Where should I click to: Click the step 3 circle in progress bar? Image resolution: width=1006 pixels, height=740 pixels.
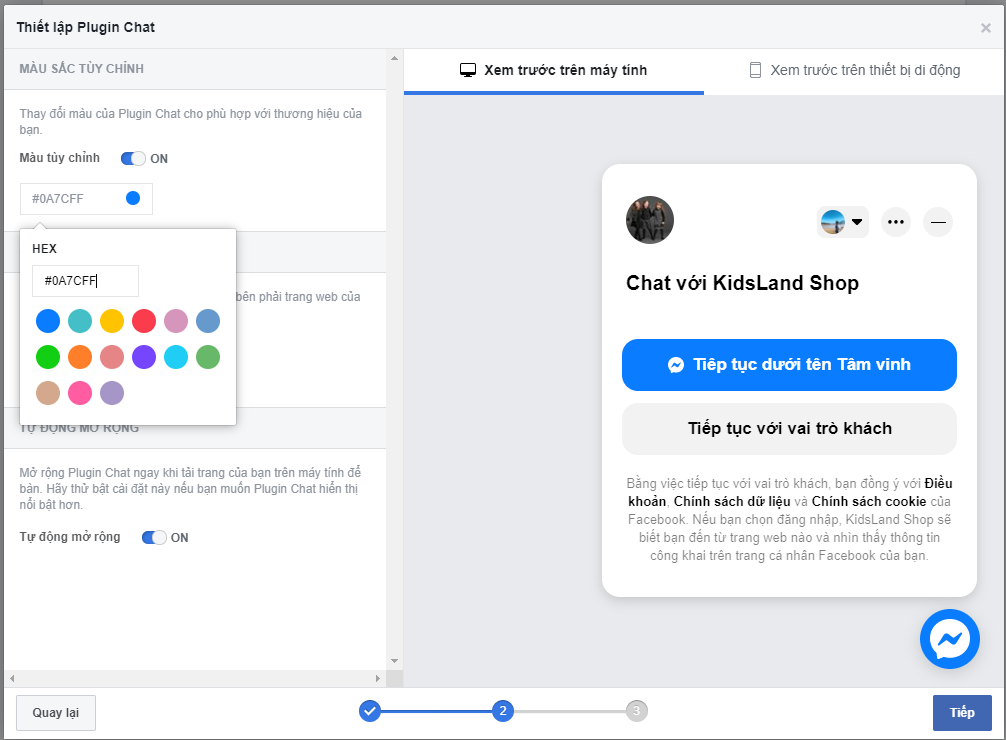coord(637,711)
